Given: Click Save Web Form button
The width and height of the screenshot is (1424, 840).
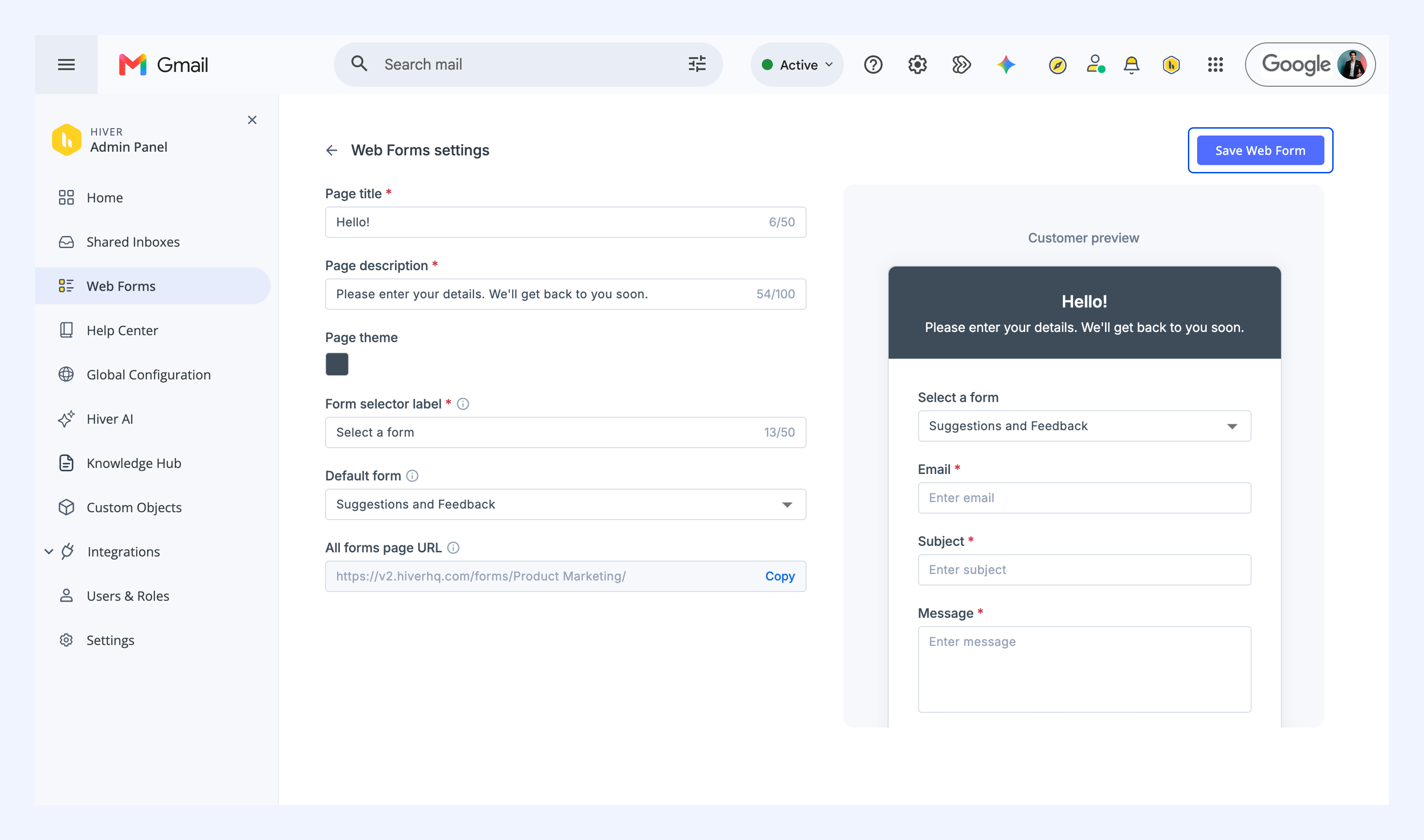Looking at the screenshot, I should click(x=1260, y=151).
